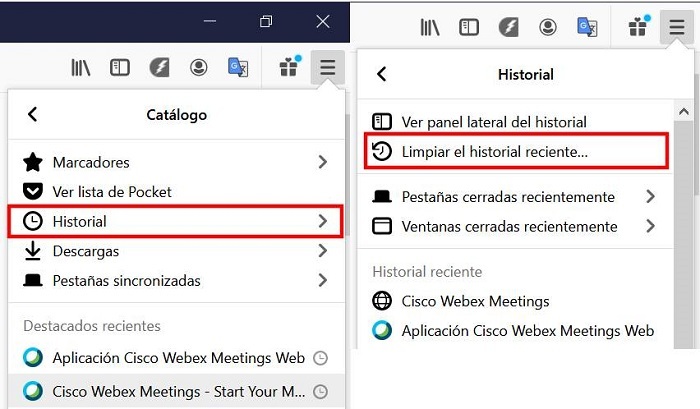Open Ver lista de Pocket
Viewport: 700px width, 409px height.
click(x=112, y=191)
